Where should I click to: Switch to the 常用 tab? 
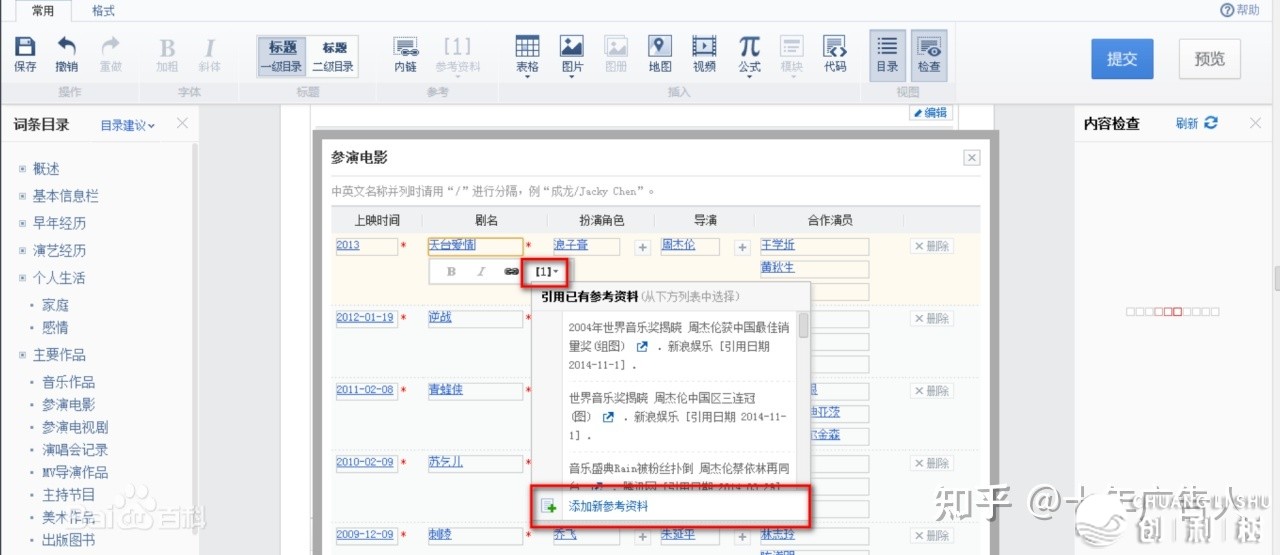[x=43, y=11]
